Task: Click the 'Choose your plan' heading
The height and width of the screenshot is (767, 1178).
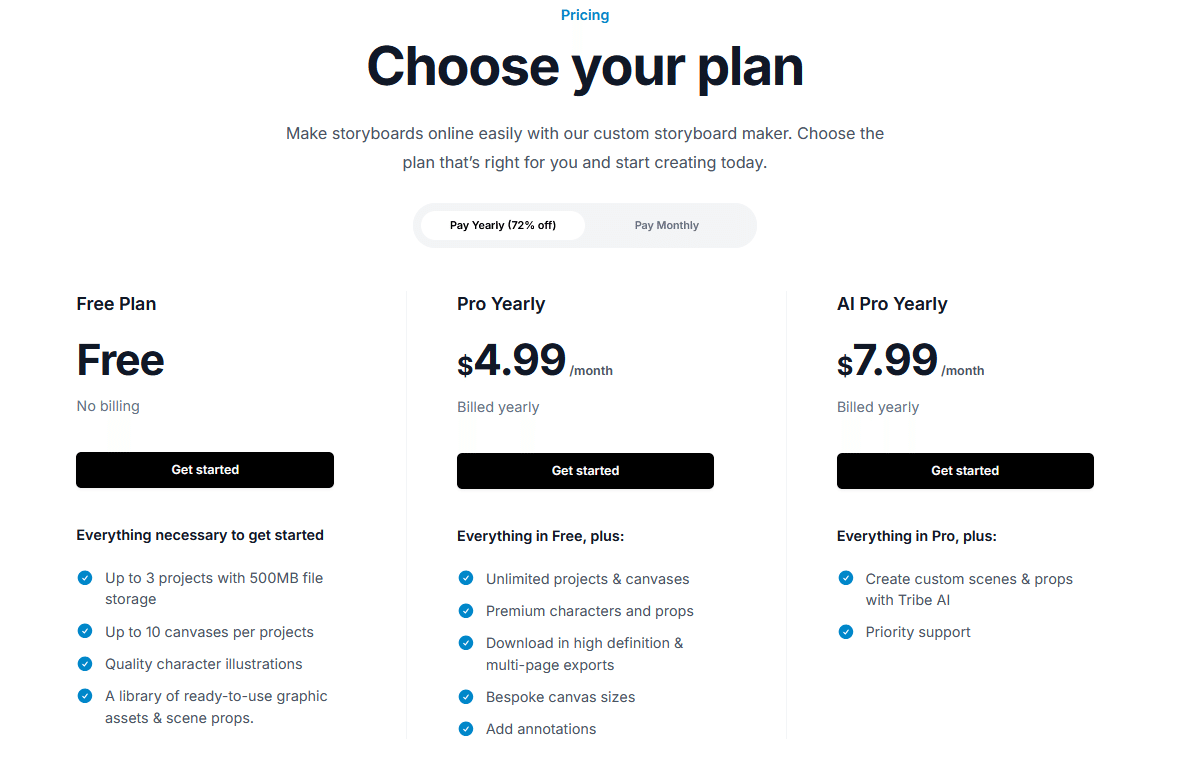Action: [585, 67]
